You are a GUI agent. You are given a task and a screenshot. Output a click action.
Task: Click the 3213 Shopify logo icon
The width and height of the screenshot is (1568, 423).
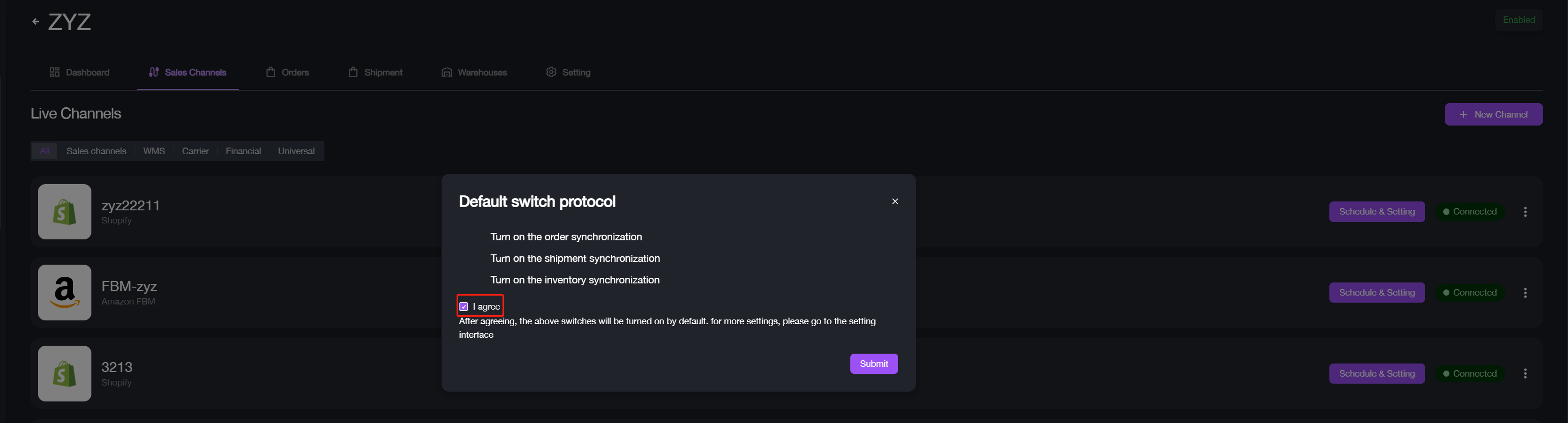point(65,373)
